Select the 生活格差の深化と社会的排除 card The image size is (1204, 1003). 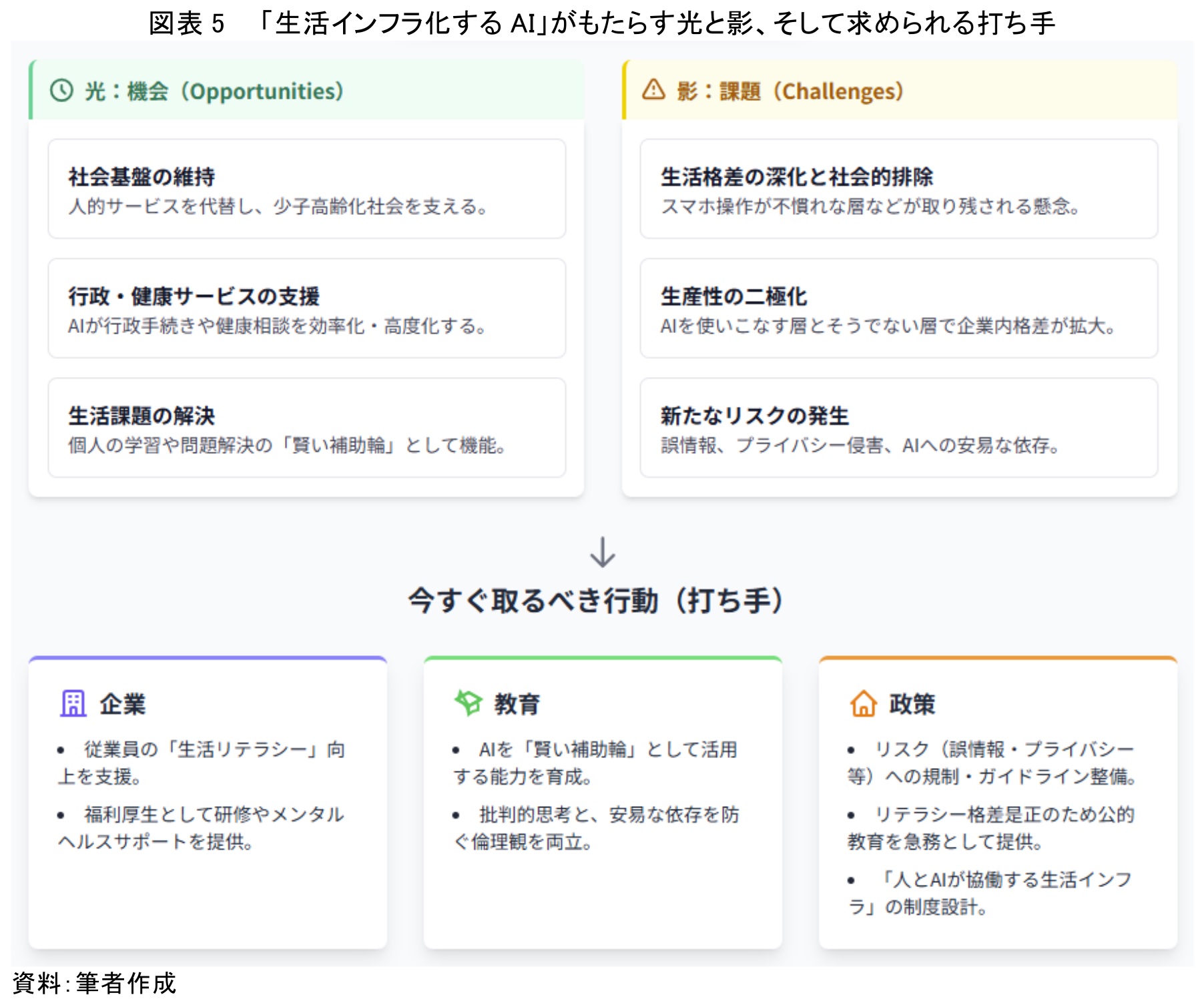[898, 189]
